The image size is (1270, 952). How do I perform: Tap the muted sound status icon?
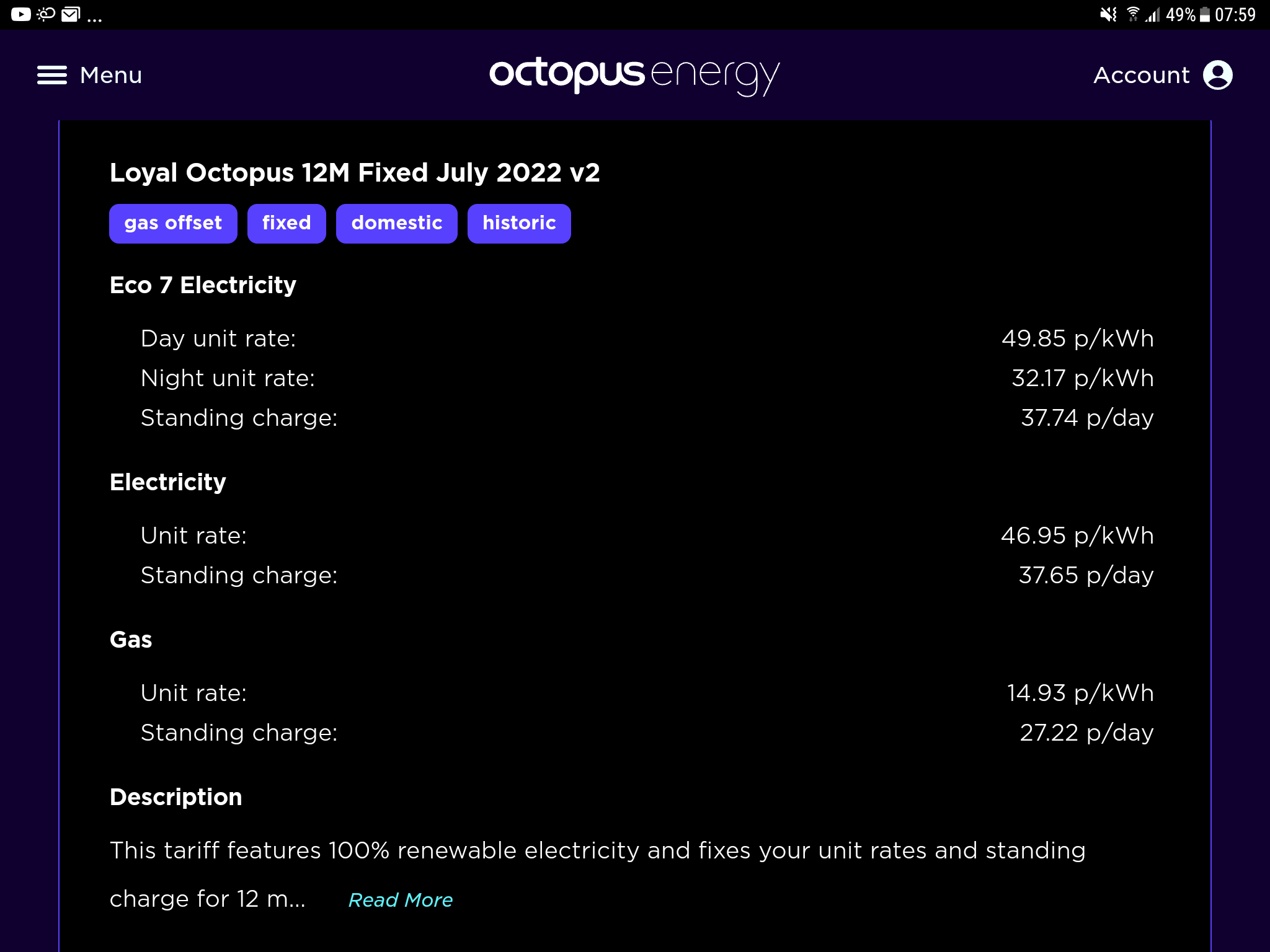tap(1108, 14)
